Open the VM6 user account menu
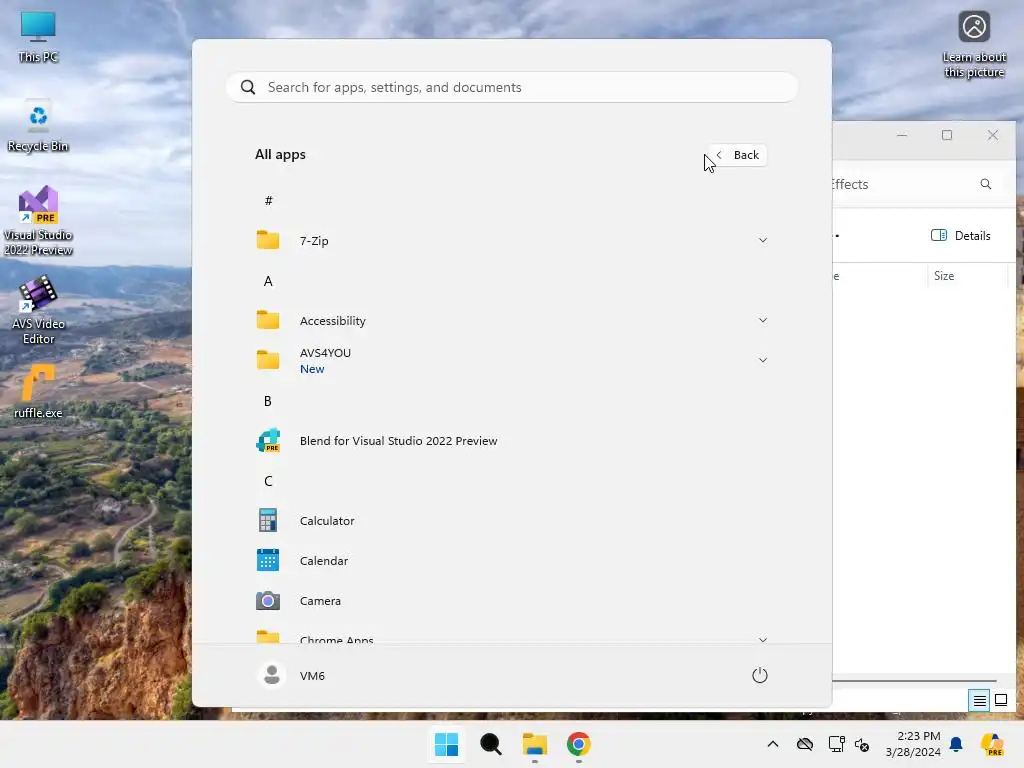The width and height of the screenshot is (1024, 768). pyautogui.click(x=291, y=675)
